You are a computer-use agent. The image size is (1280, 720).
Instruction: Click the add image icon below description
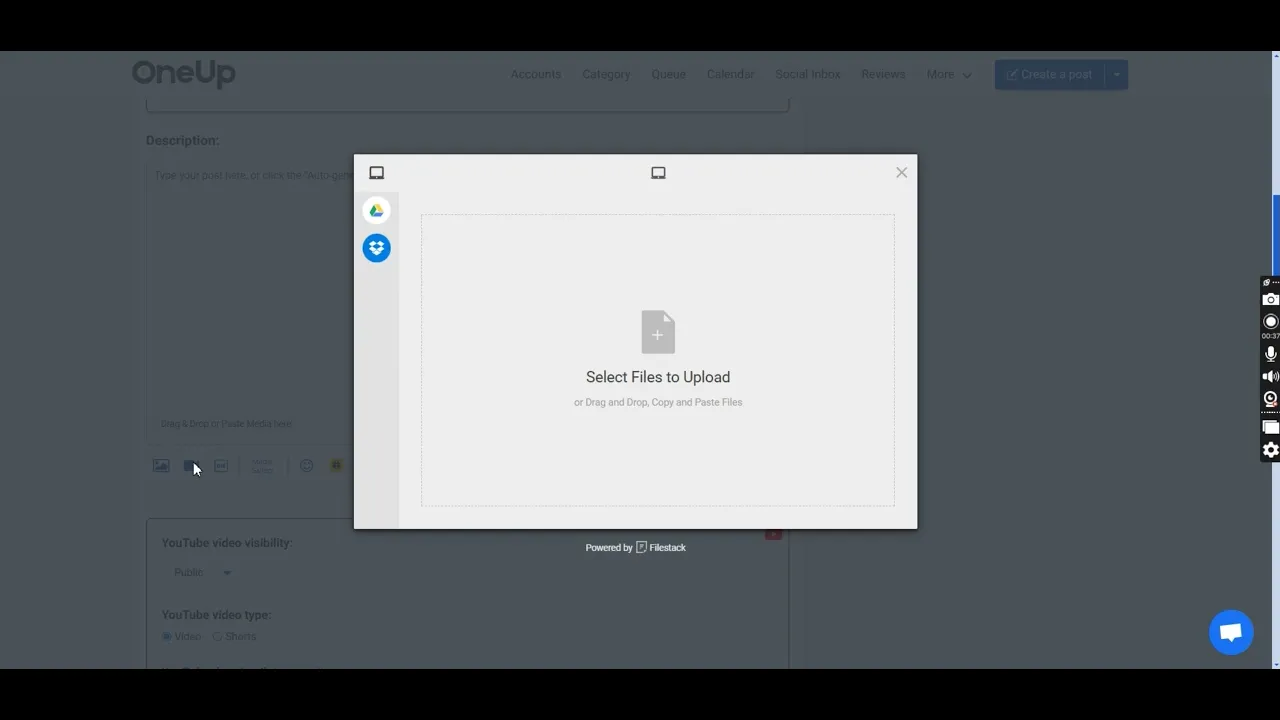[x=161, y=466]
